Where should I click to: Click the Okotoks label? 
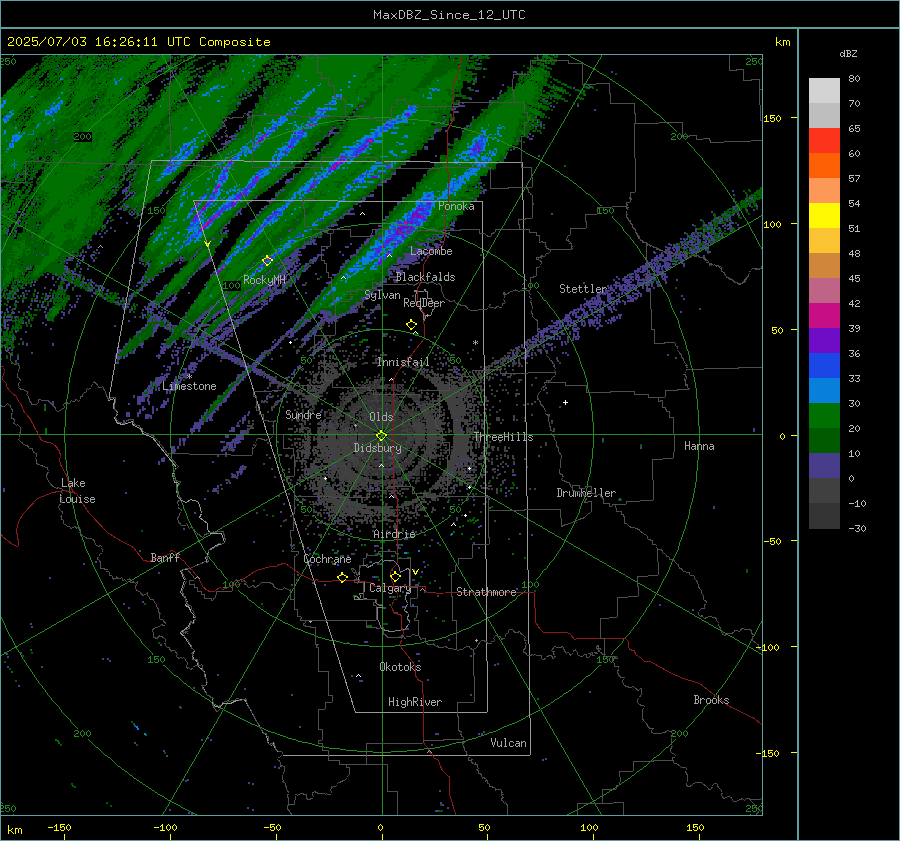[400, 666]
